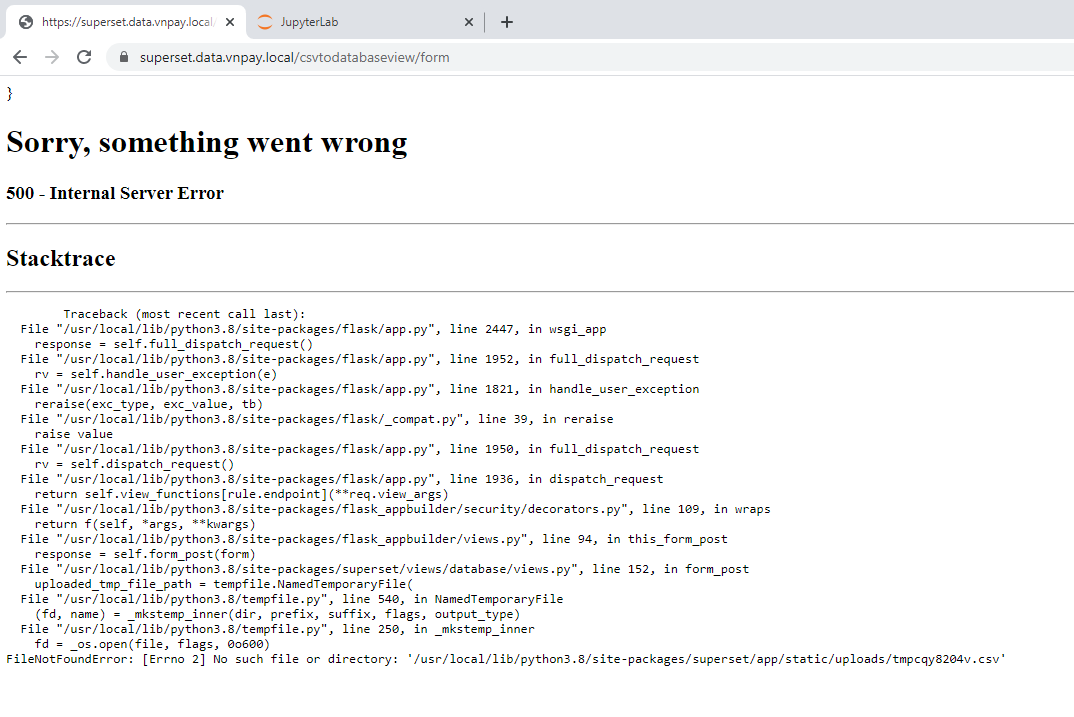Click 'reraise(exc_type, exc_value, tb)' line
The image size is (1074, 717).
(149, 405)
